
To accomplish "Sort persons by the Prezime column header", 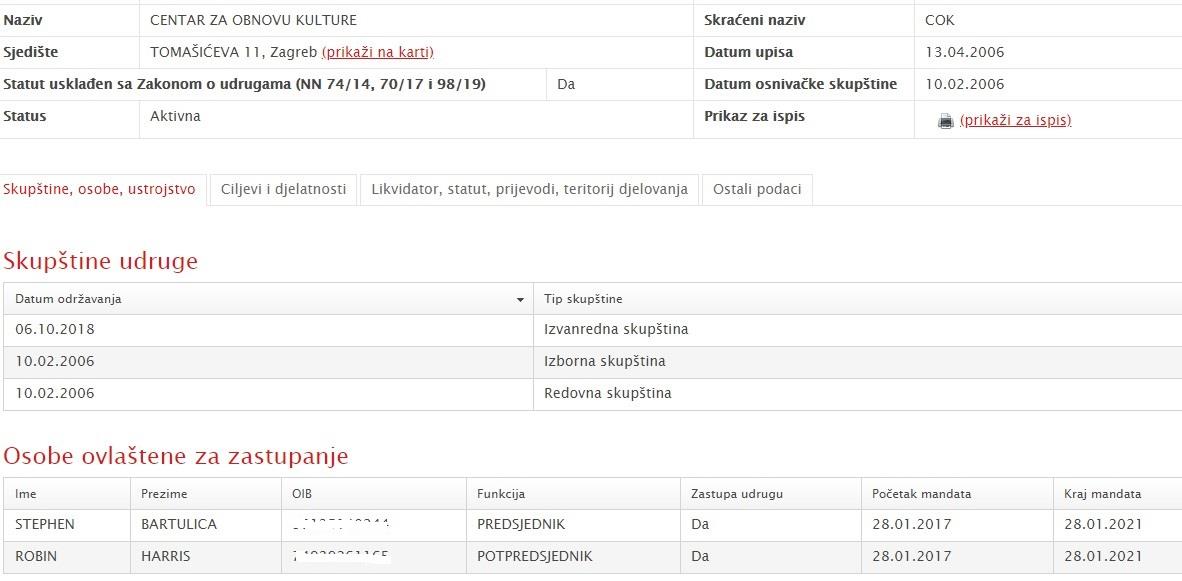I will 164,494.
